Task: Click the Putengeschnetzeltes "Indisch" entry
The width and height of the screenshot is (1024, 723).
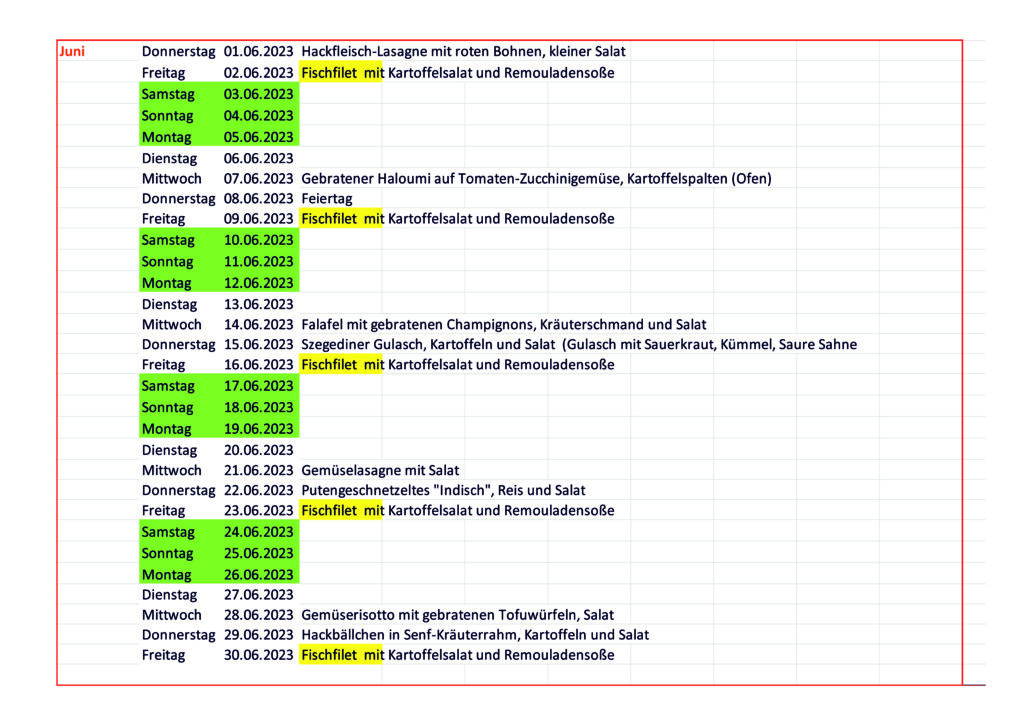Action: tap(443, 490)
